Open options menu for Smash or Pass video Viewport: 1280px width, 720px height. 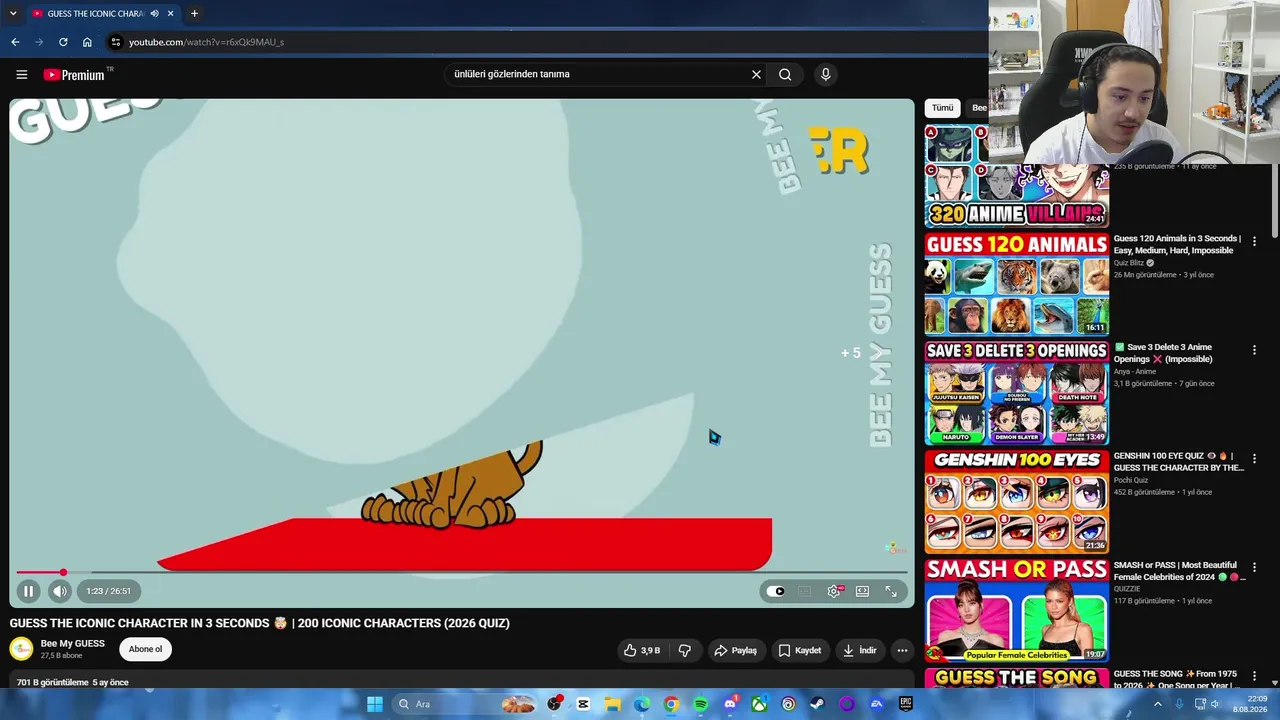(1254, 568)
